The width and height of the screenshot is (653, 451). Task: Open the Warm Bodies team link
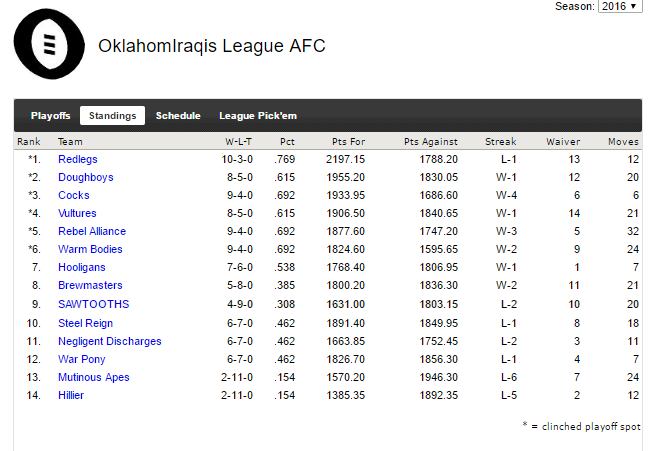click(x=90, y=249)
